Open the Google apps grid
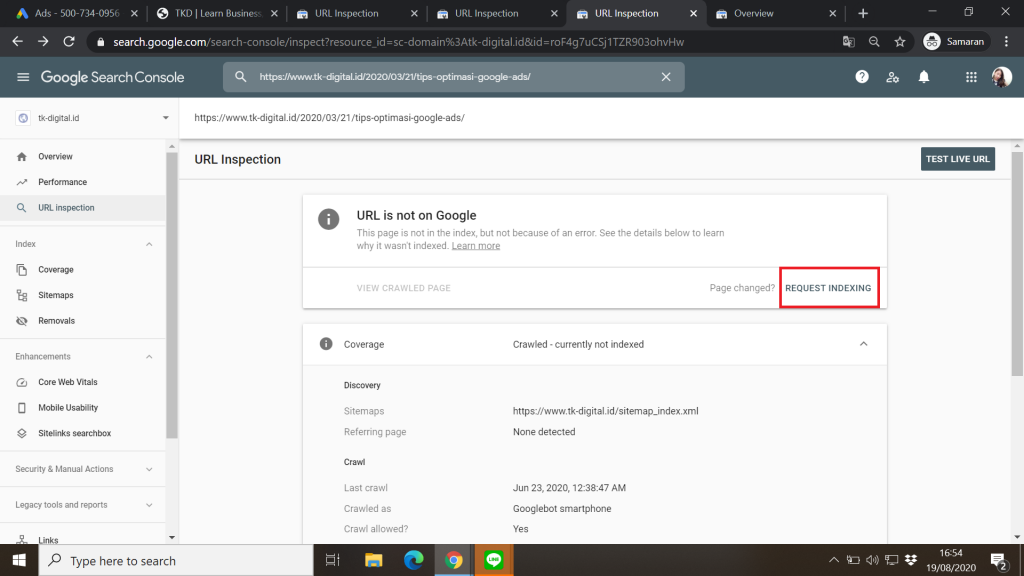 pos(971,77)
